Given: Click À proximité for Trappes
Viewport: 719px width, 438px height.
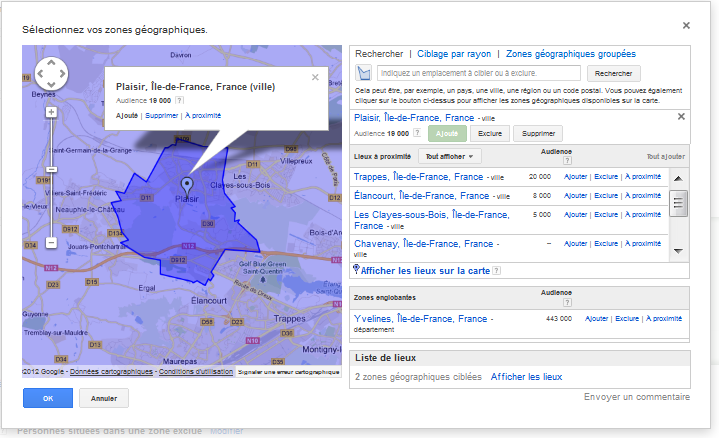Looking at the screenshot, I should pyautogui.click(x=643, y=177).
